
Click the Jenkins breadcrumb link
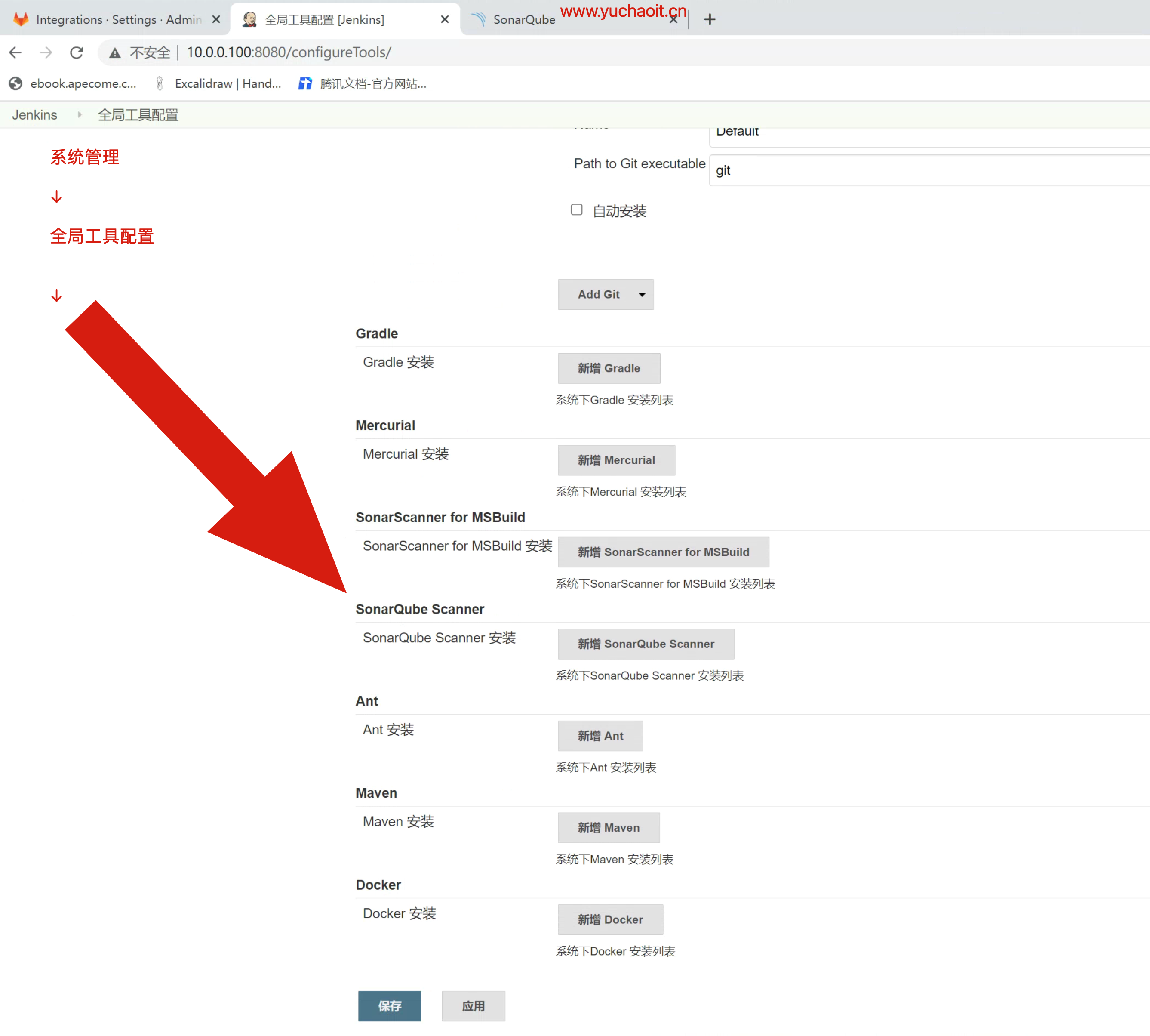[x=35, y=115]
